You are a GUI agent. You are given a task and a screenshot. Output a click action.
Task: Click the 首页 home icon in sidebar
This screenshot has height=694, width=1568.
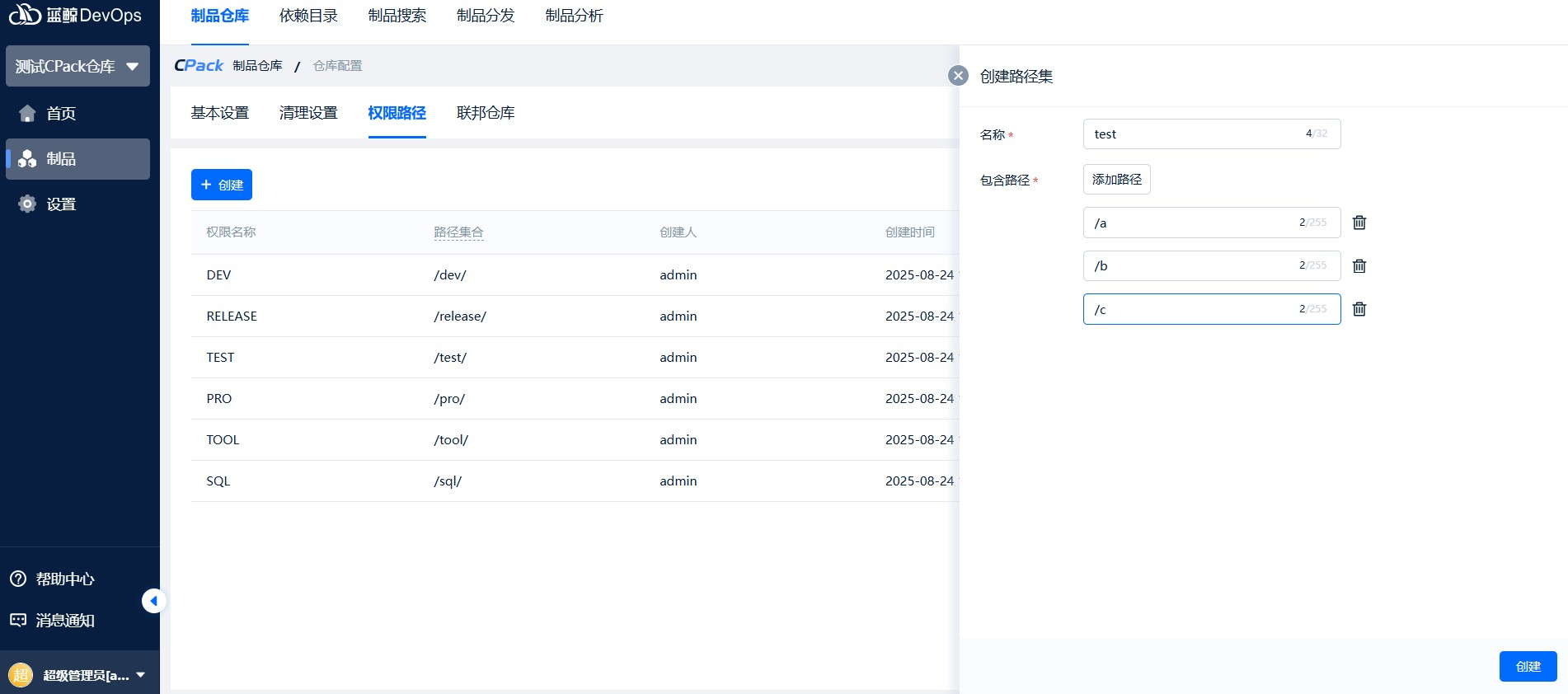coord(27,114)
